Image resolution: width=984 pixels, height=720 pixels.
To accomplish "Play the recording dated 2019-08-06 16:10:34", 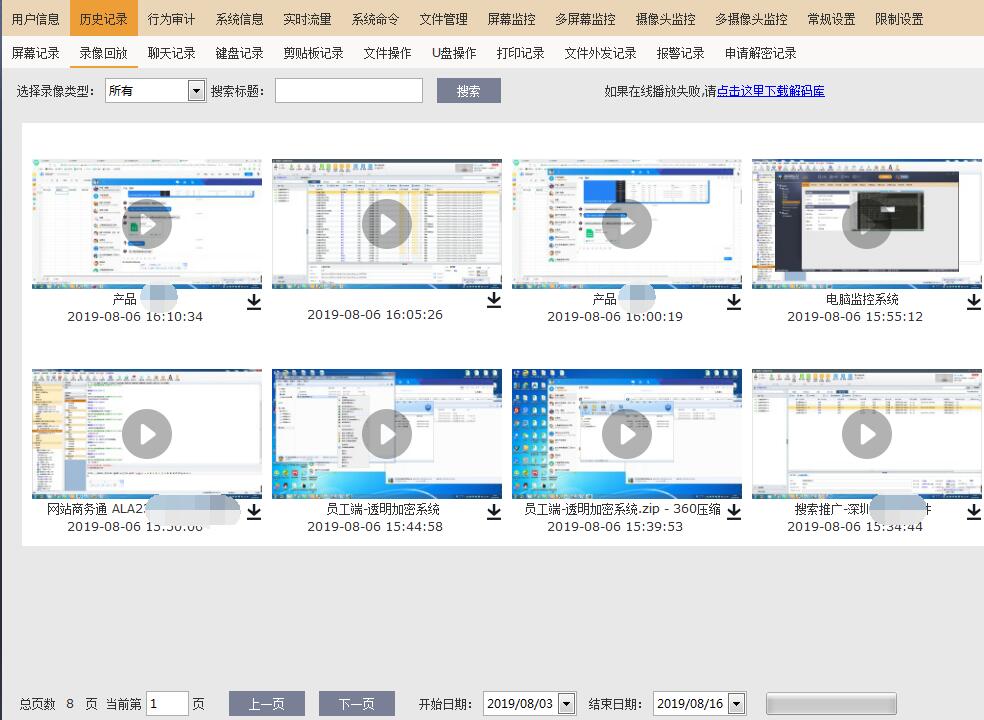I will (147, 223).
